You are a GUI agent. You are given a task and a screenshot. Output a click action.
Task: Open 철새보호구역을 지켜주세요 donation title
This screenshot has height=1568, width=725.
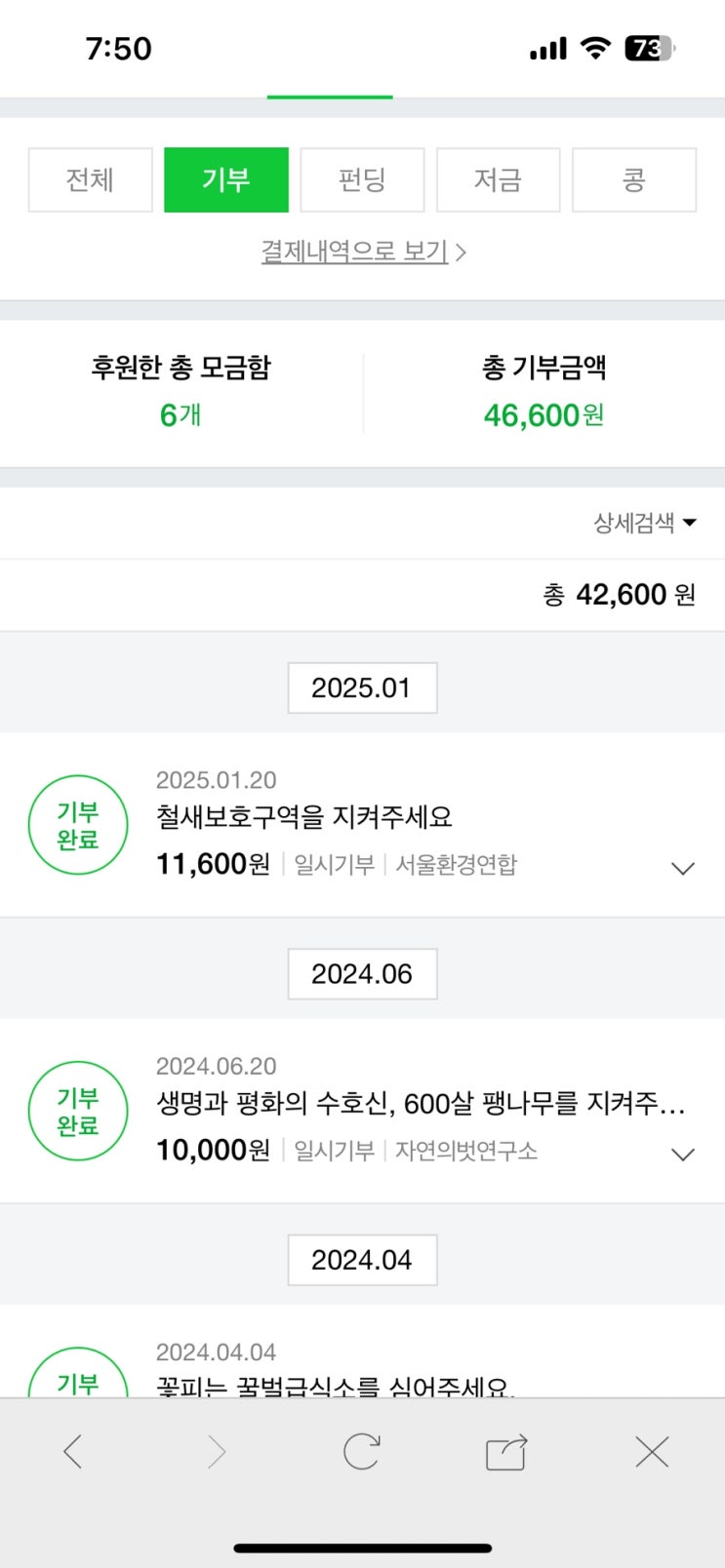[304, 817]
